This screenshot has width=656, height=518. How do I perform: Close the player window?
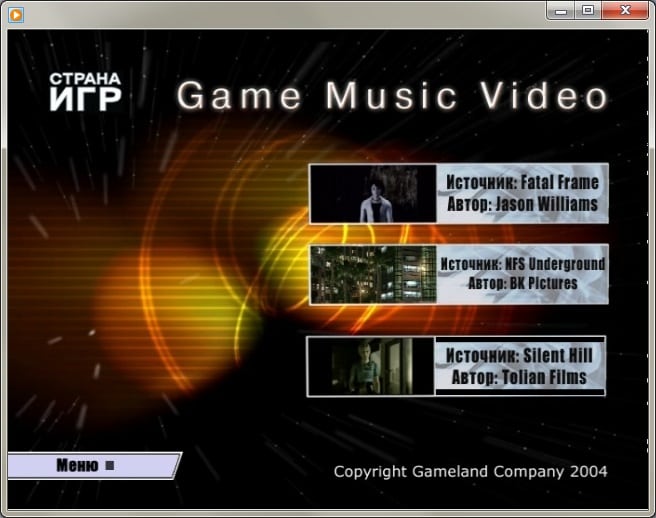[625, 11]
